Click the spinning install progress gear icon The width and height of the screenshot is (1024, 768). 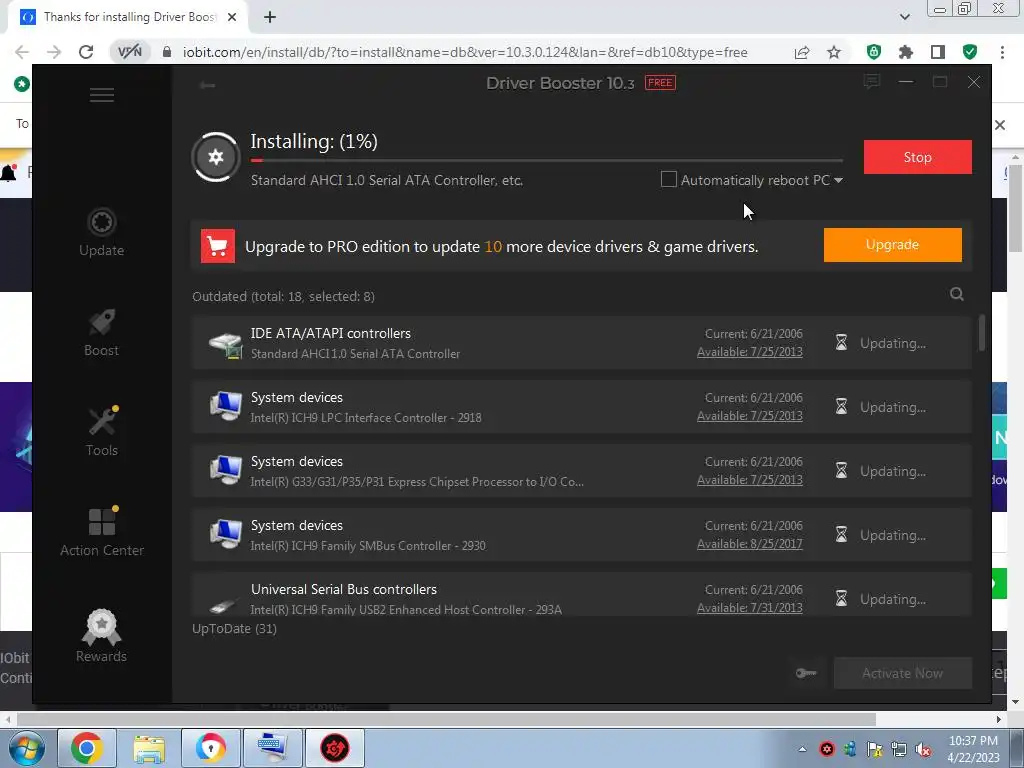coord(216,157)
